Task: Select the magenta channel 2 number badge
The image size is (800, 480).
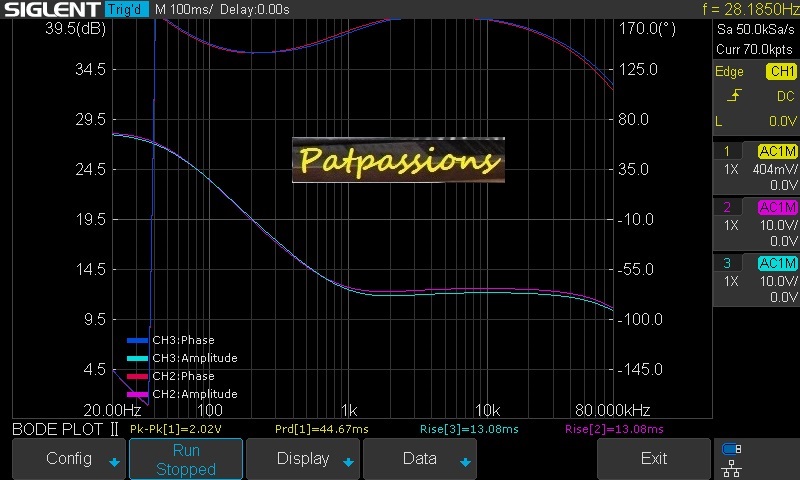Action: point(727,208)
